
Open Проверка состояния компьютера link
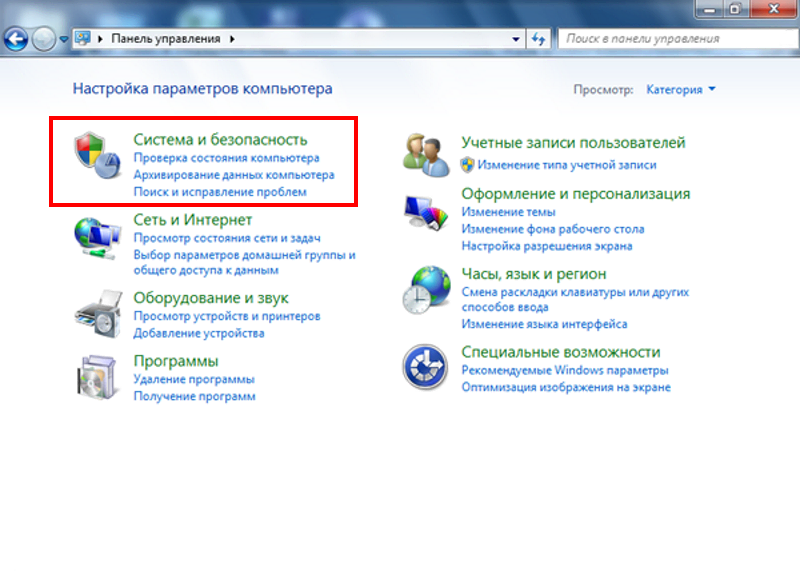(226, 158)
